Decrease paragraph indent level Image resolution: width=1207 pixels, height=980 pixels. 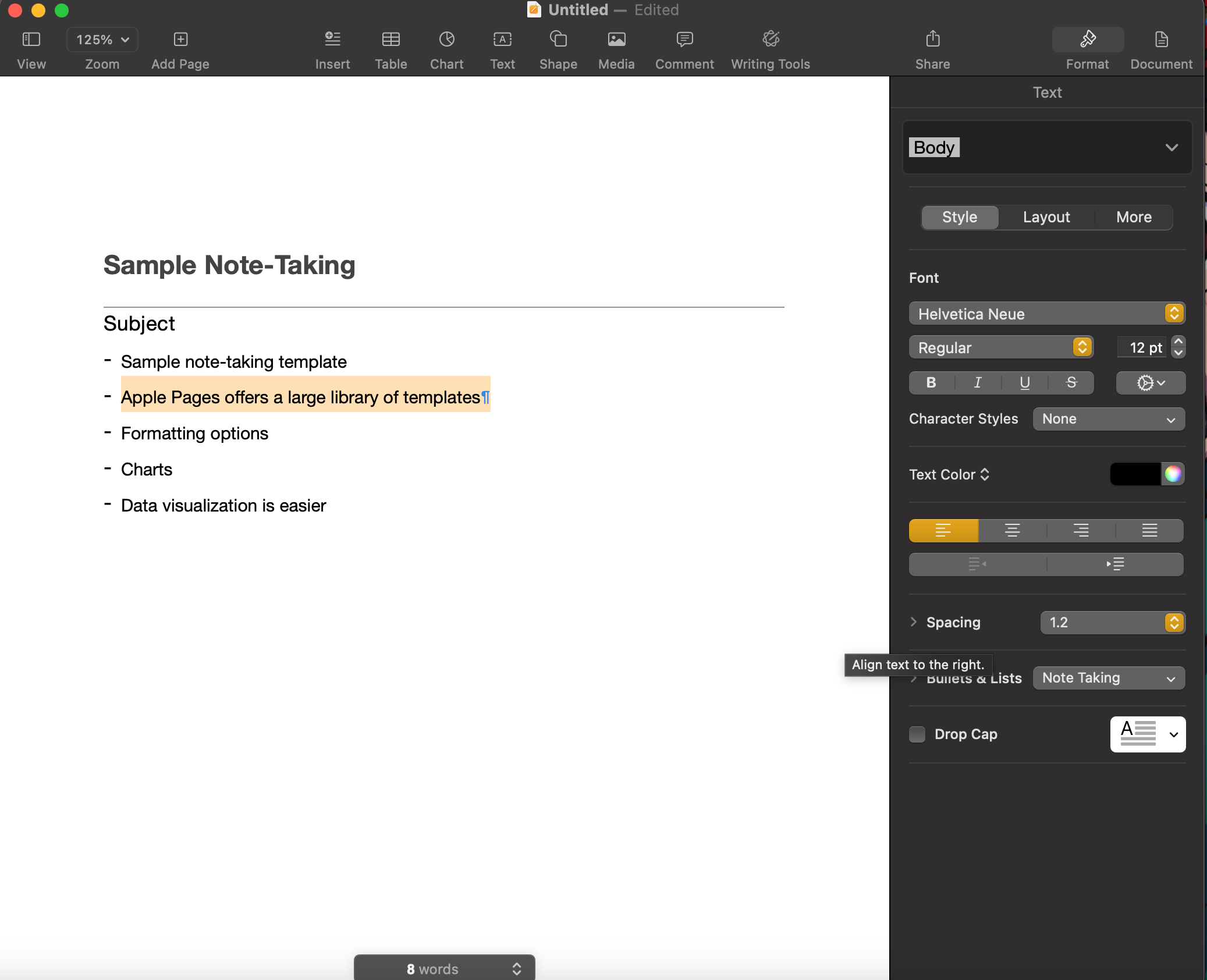pos(977,564)
